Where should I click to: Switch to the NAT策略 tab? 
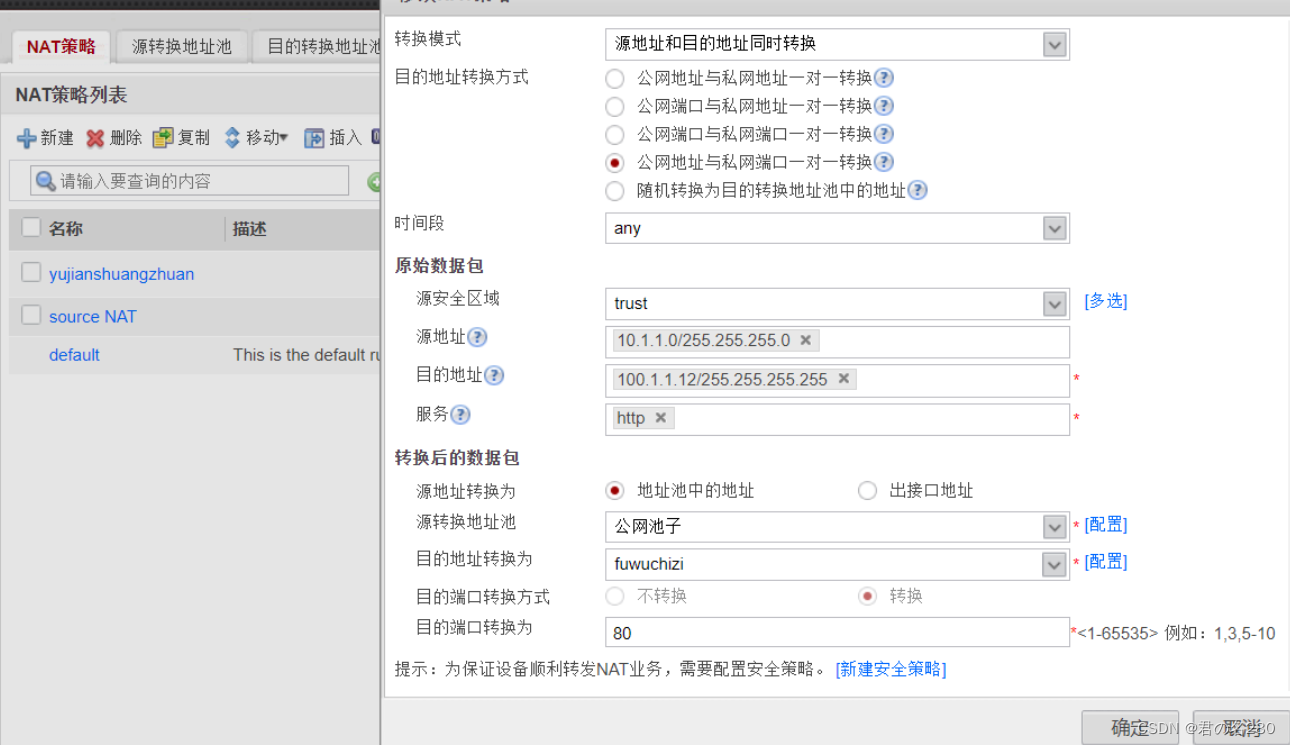coord(61,47)
